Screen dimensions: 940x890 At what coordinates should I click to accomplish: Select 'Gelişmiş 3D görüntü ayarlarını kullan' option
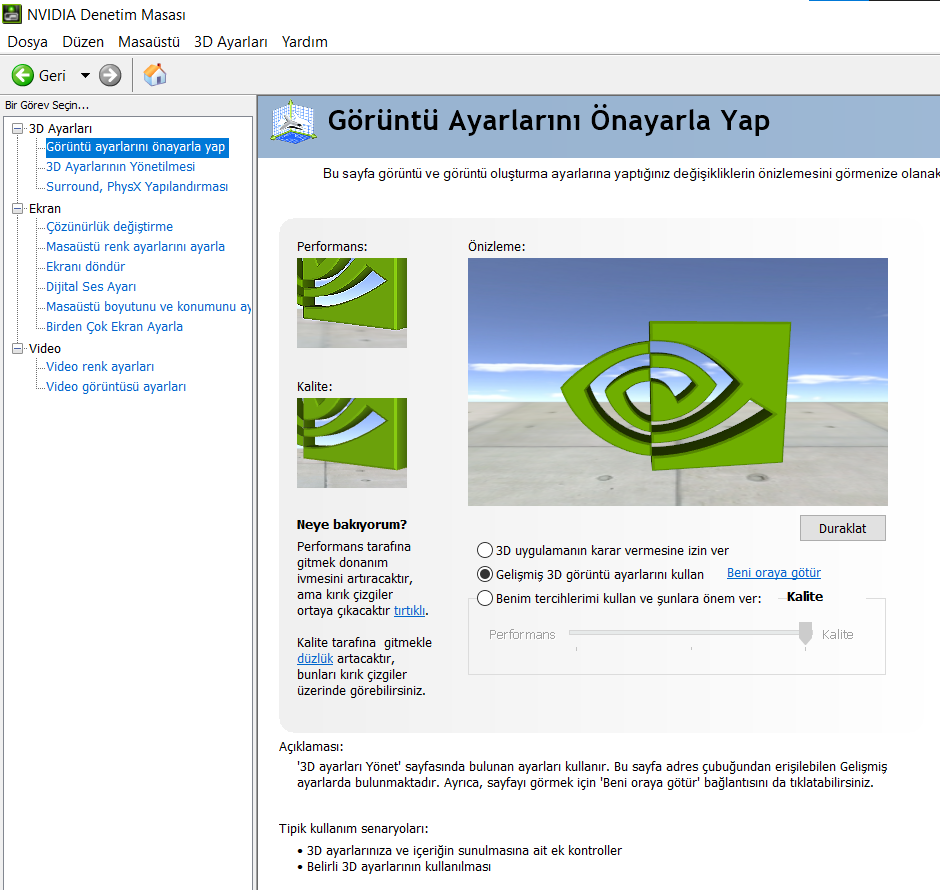coord(485,574)
